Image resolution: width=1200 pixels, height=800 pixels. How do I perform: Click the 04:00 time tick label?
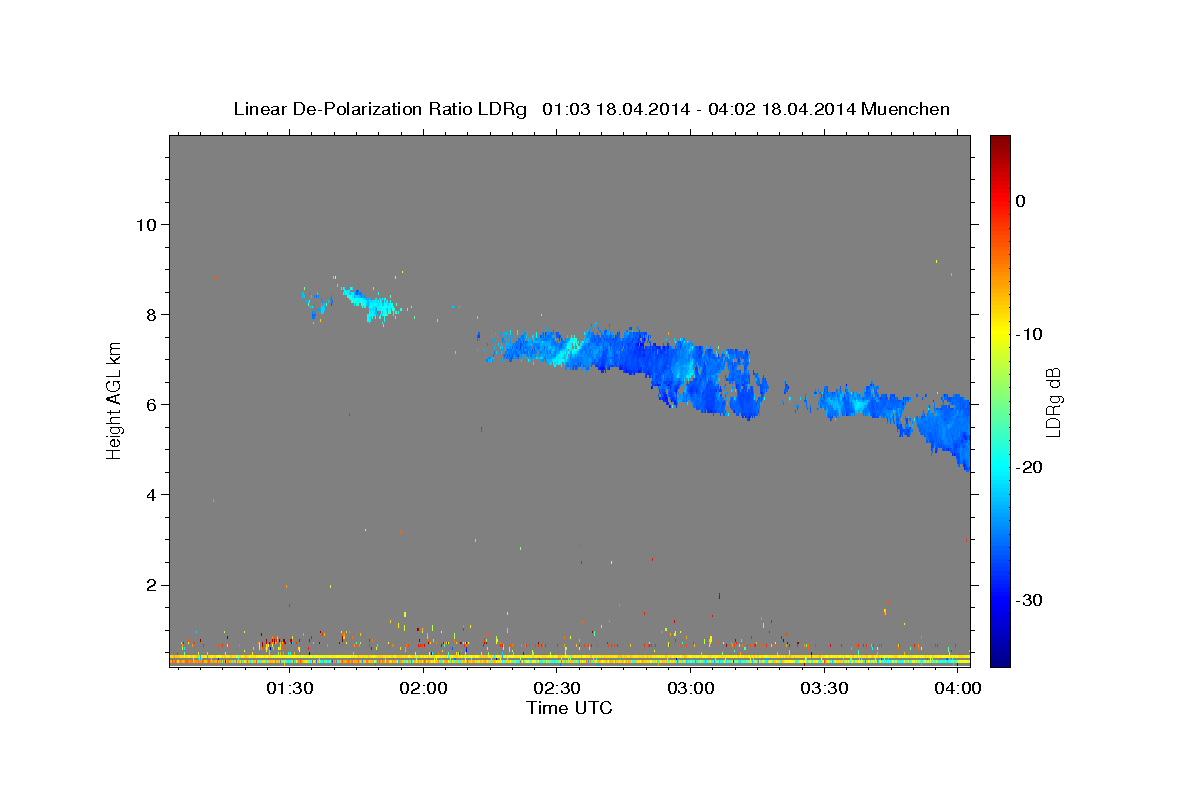point(958,689)
